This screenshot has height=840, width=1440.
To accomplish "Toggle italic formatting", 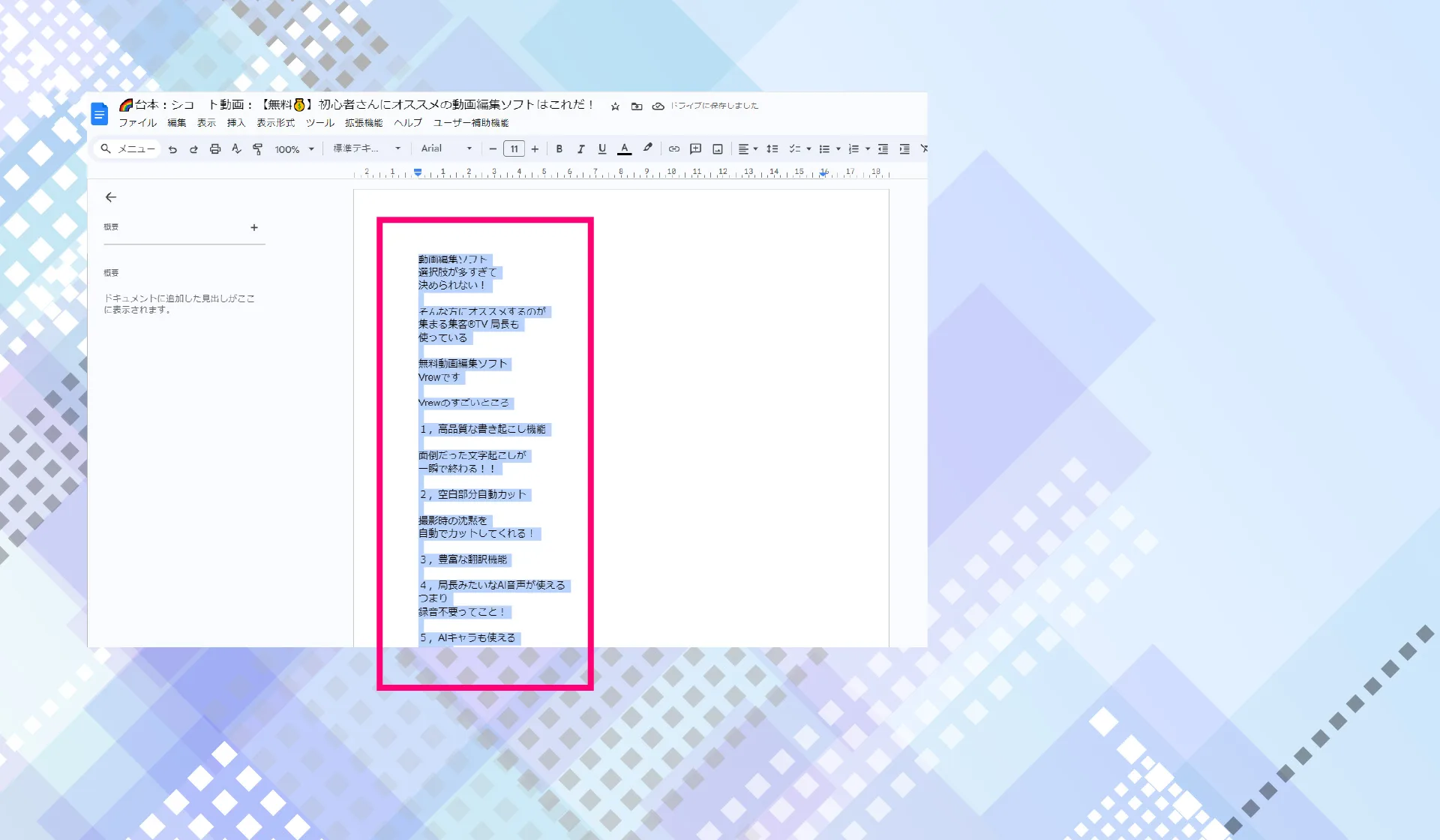I will tap(580, 149).
